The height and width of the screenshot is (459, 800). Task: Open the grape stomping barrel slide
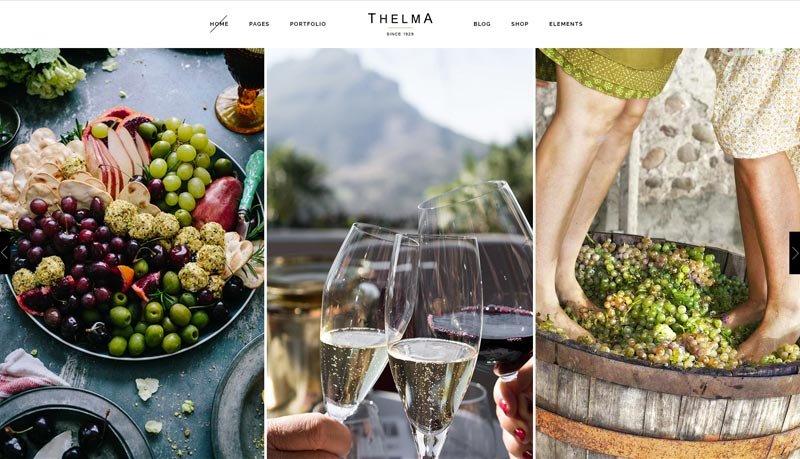668,253
